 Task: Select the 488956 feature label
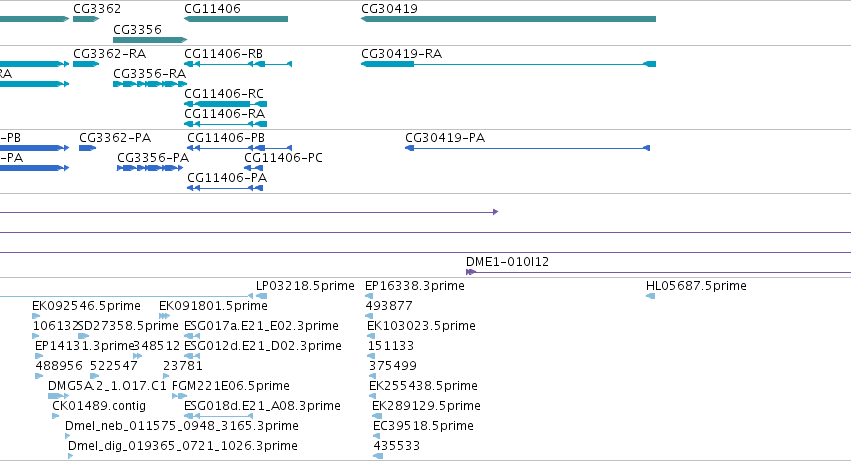(59, 366)
